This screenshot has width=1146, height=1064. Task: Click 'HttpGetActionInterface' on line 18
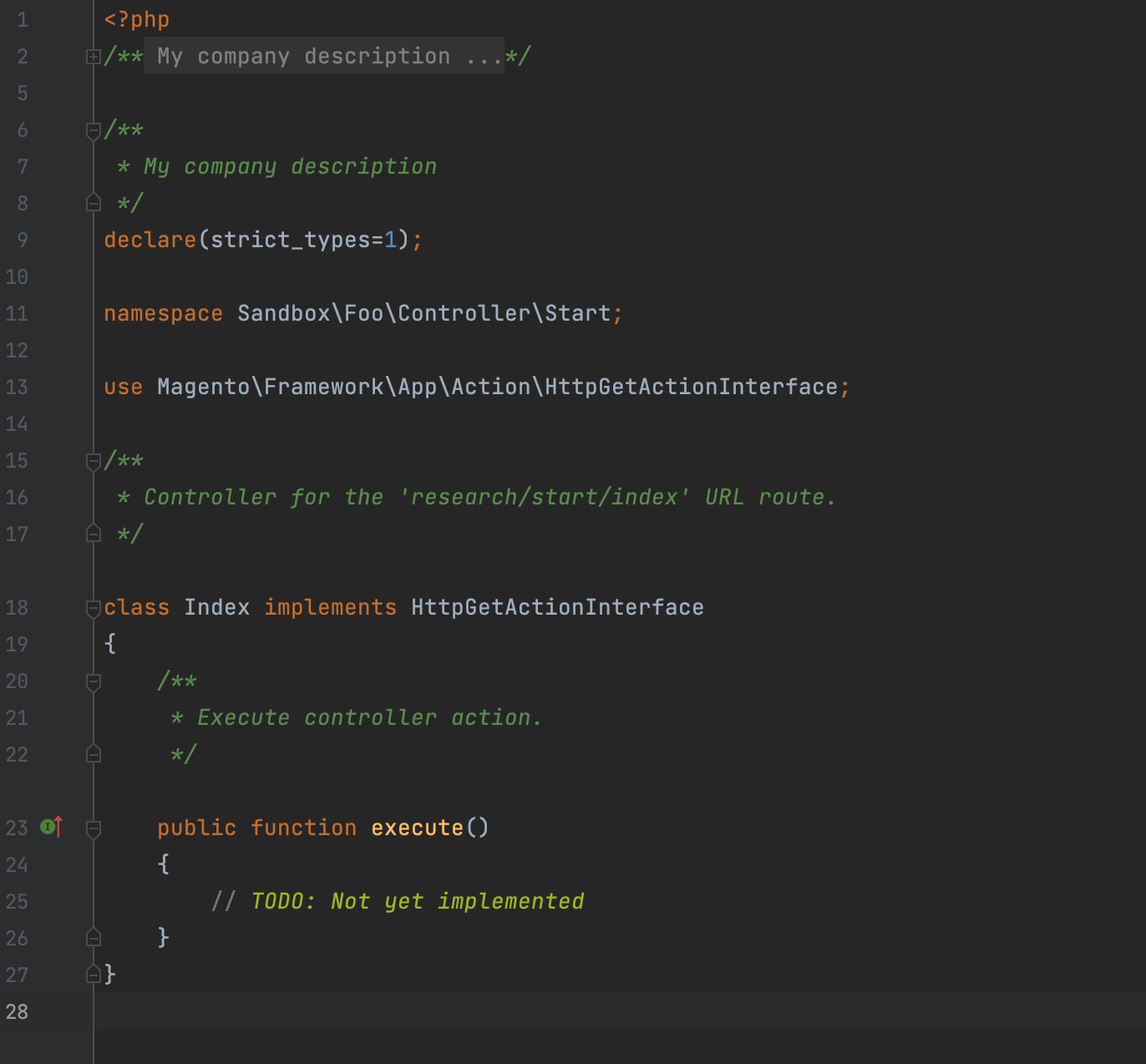coord(558,607)
